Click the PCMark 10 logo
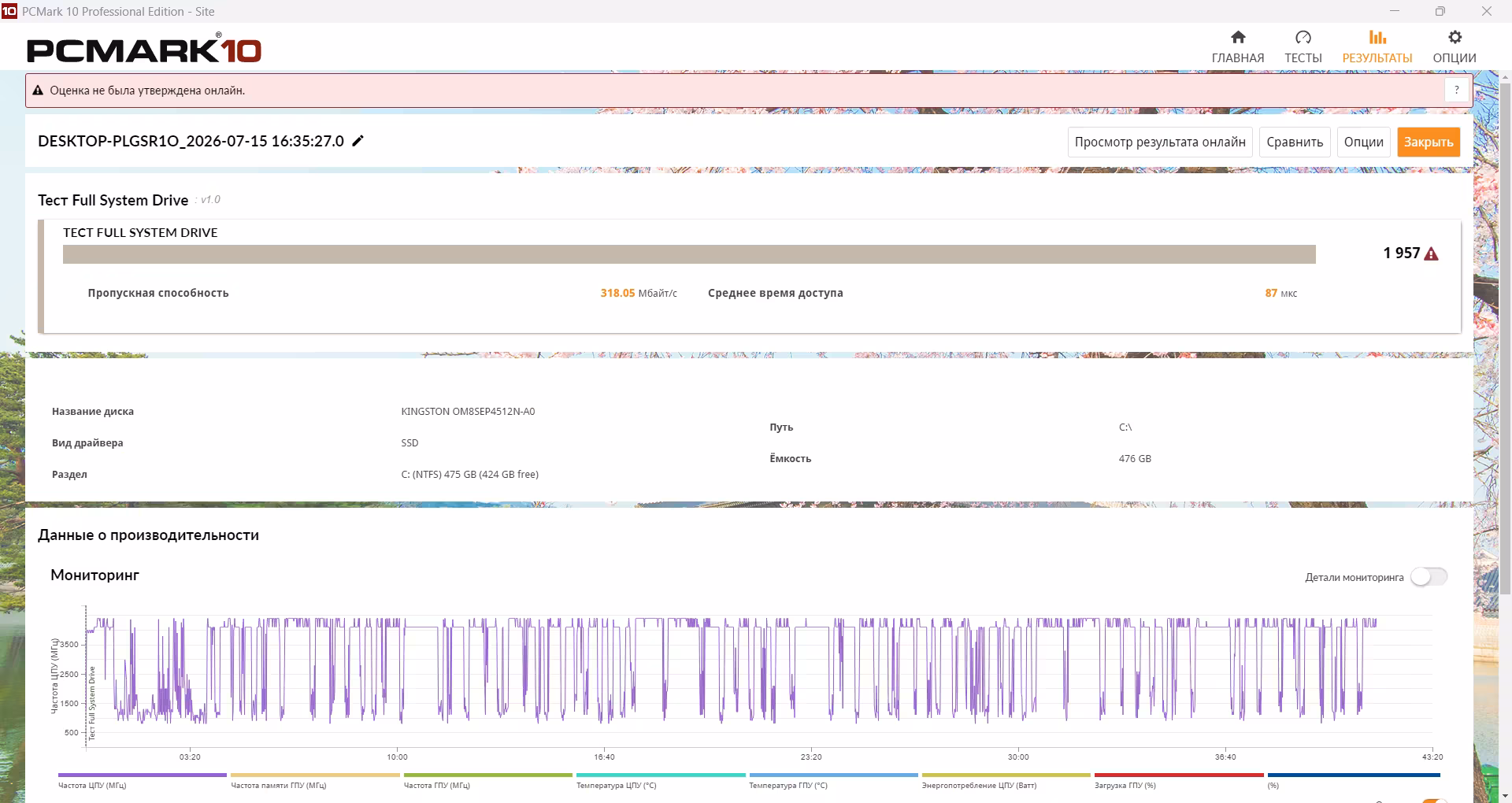 [x=144, y=49]
